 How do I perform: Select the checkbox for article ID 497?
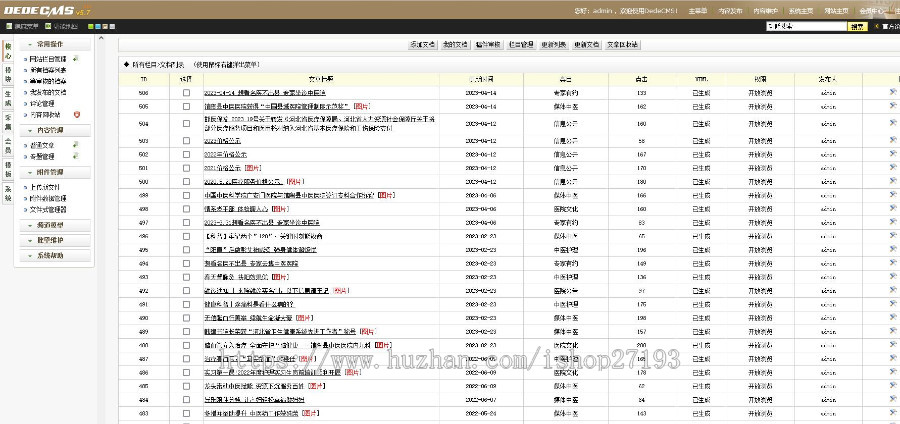[186, 223]
